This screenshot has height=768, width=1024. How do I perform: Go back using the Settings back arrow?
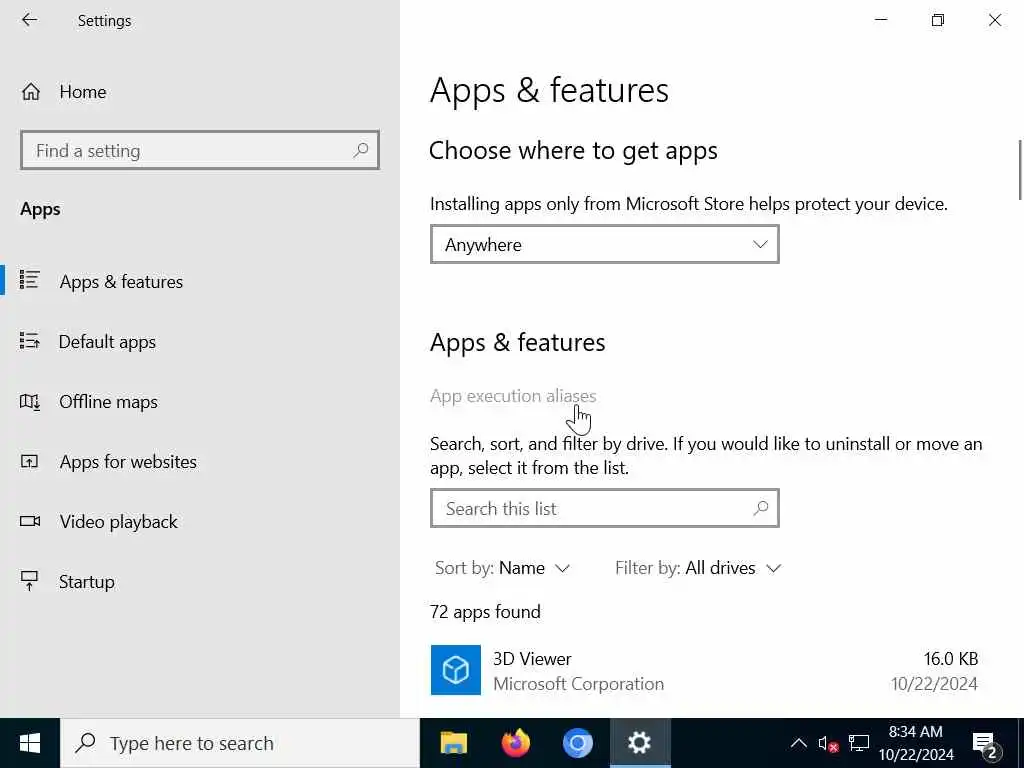(29, 20)
